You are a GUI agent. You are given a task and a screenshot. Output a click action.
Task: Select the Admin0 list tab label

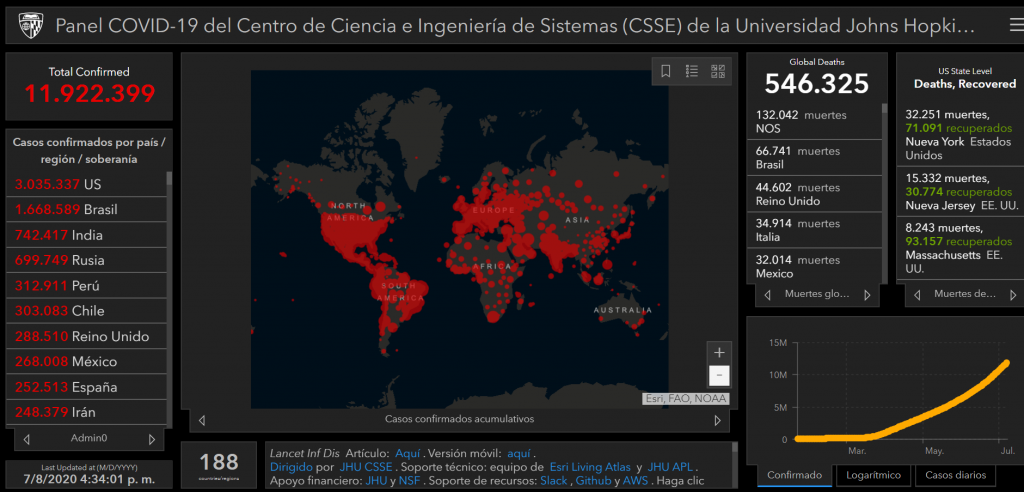coord(89,439)
